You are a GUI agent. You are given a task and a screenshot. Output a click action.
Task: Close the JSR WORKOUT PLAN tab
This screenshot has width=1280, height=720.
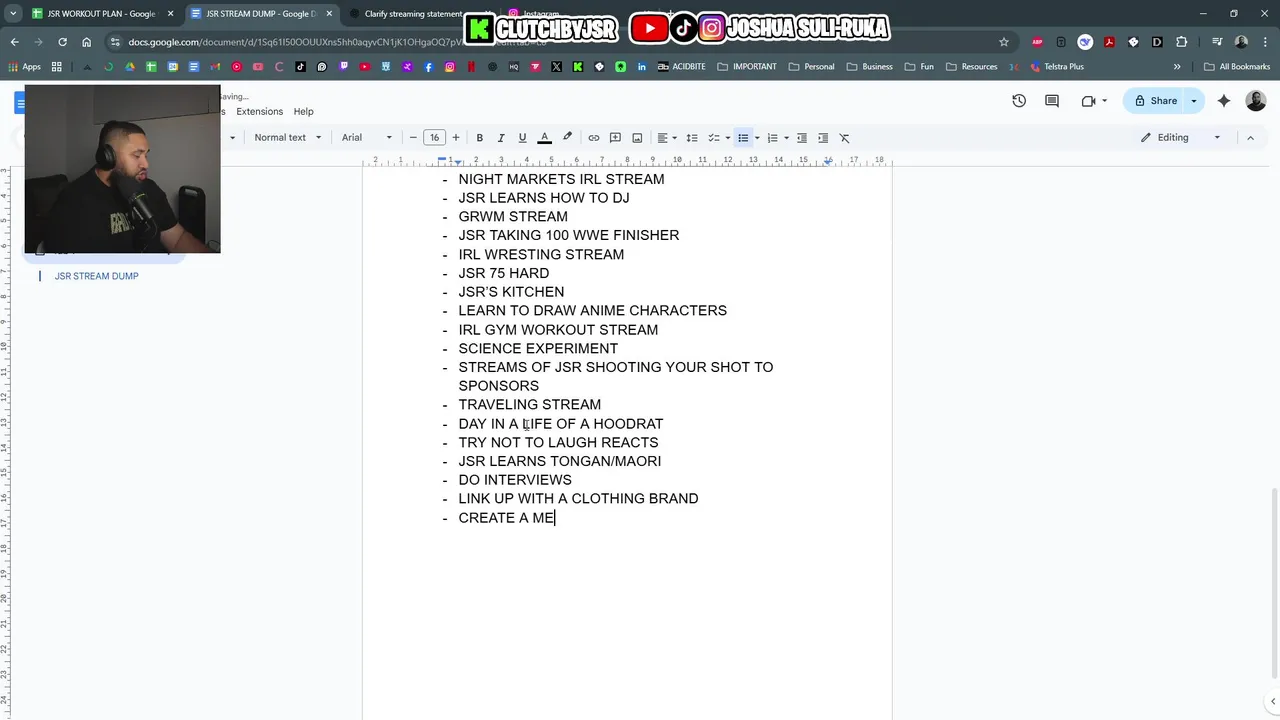tap(171, 14)
